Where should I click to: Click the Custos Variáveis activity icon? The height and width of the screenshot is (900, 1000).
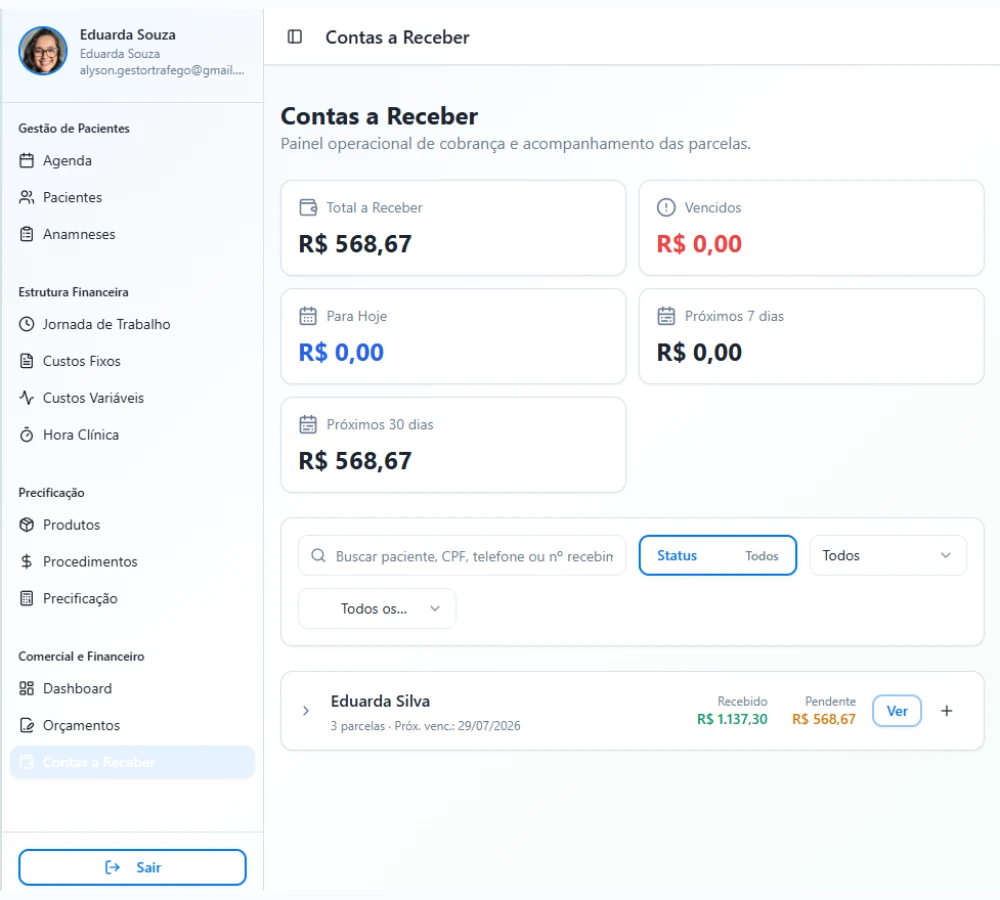coord(26,398)
